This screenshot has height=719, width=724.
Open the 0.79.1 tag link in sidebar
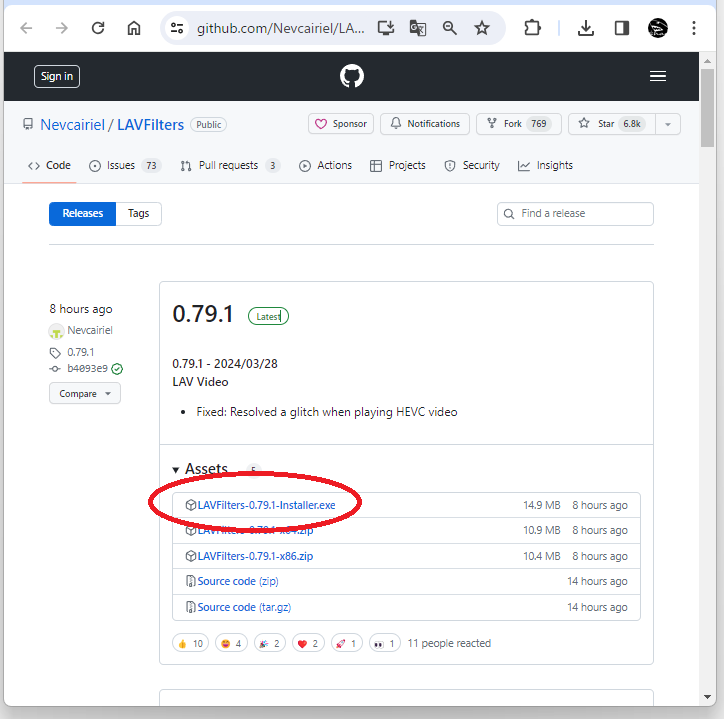coord(81,352)
